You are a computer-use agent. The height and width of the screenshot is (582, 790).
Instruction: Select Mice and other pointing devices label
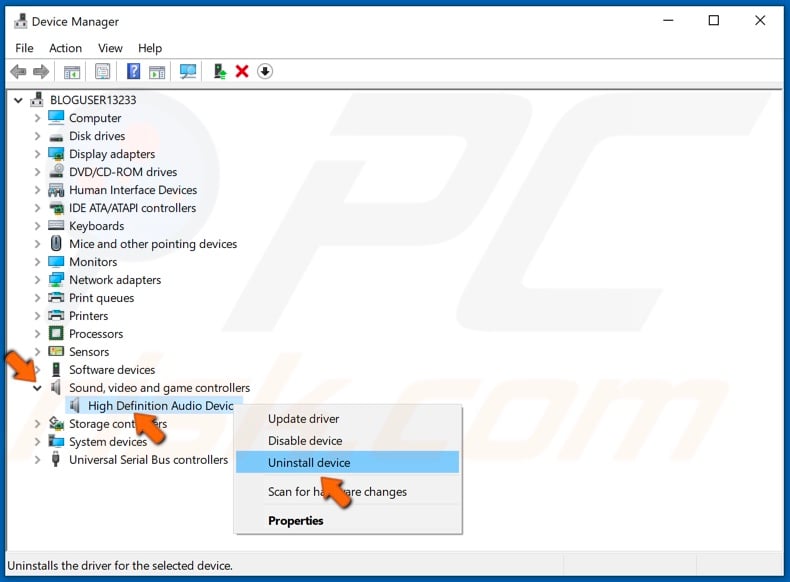coord(153,244)
